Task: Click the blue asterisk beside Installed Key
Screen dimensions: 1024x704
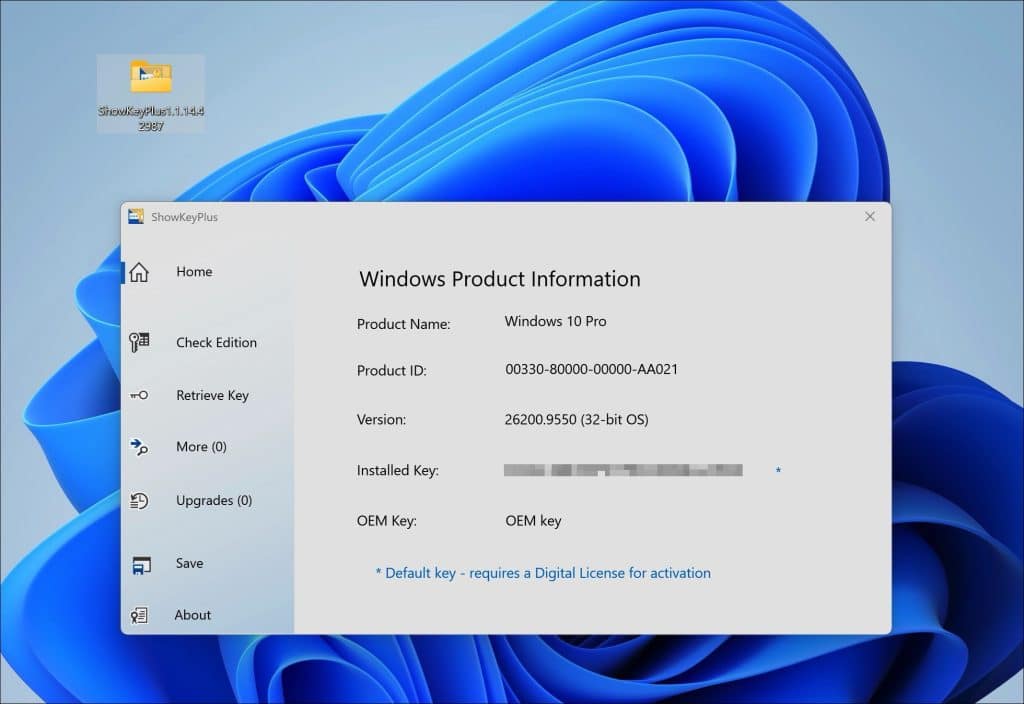Action: pos(778,470)
